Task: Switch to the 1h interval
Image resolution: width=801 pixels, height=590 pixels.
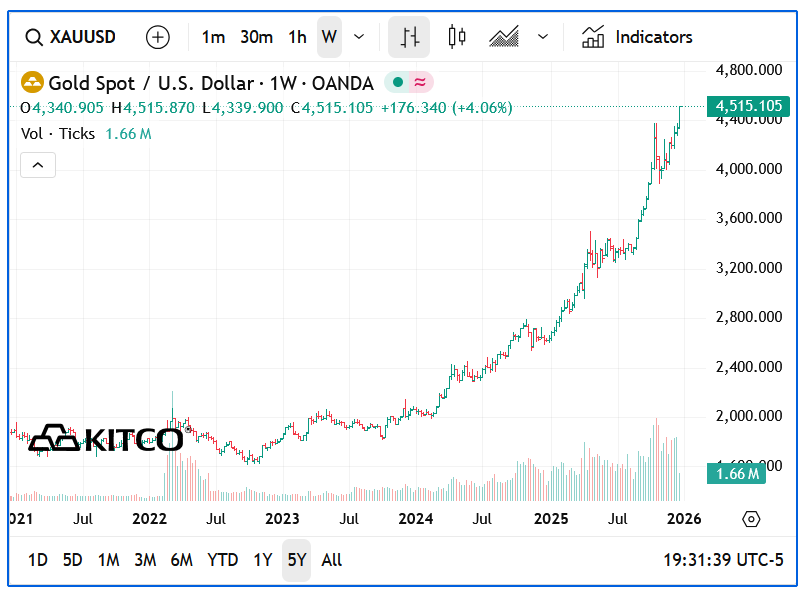Action: pos(297,37)
